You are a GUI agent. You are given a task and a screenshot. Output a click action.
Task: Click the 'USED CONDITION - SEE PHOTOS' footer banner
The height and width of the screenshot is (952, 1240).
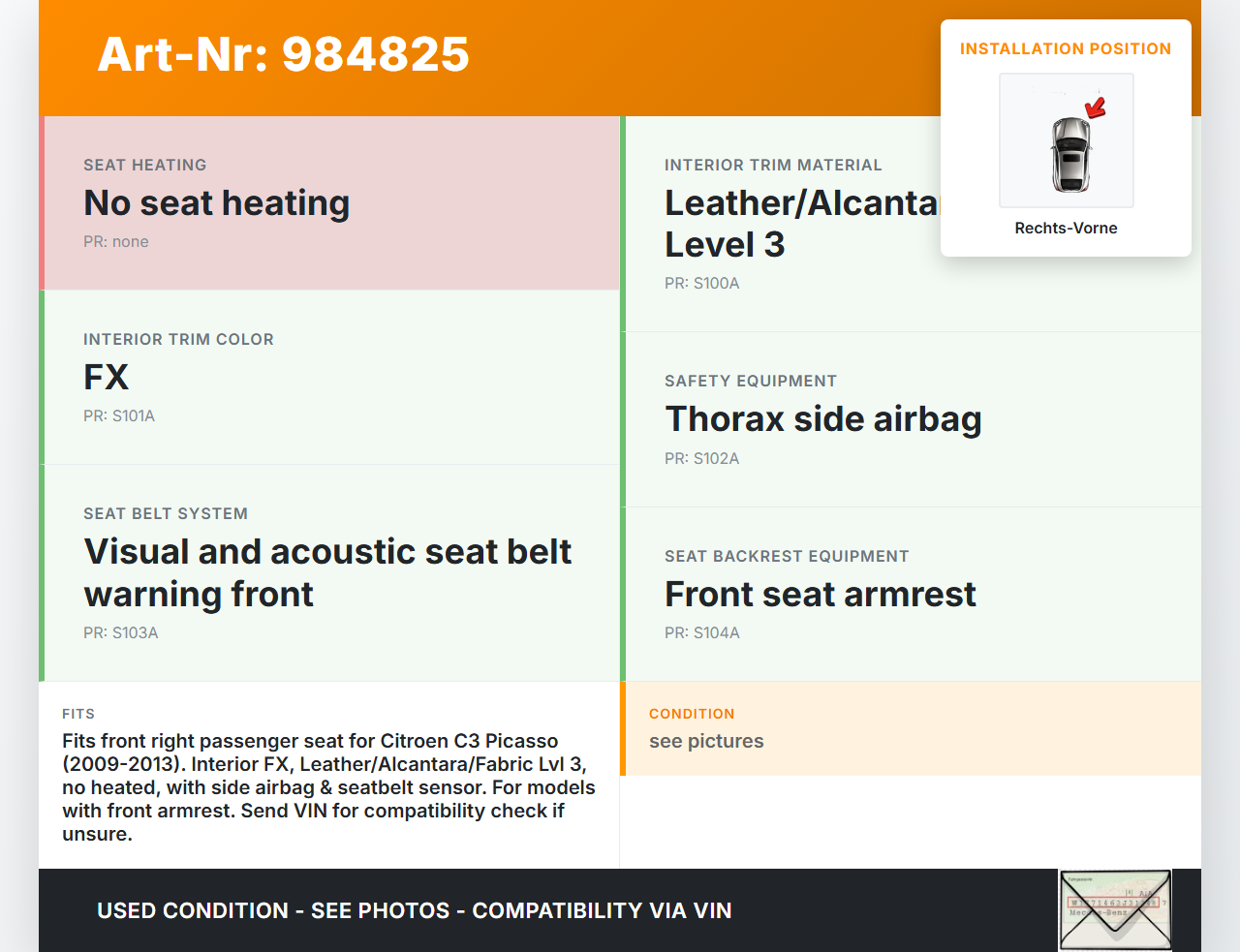tap(414, 910)
